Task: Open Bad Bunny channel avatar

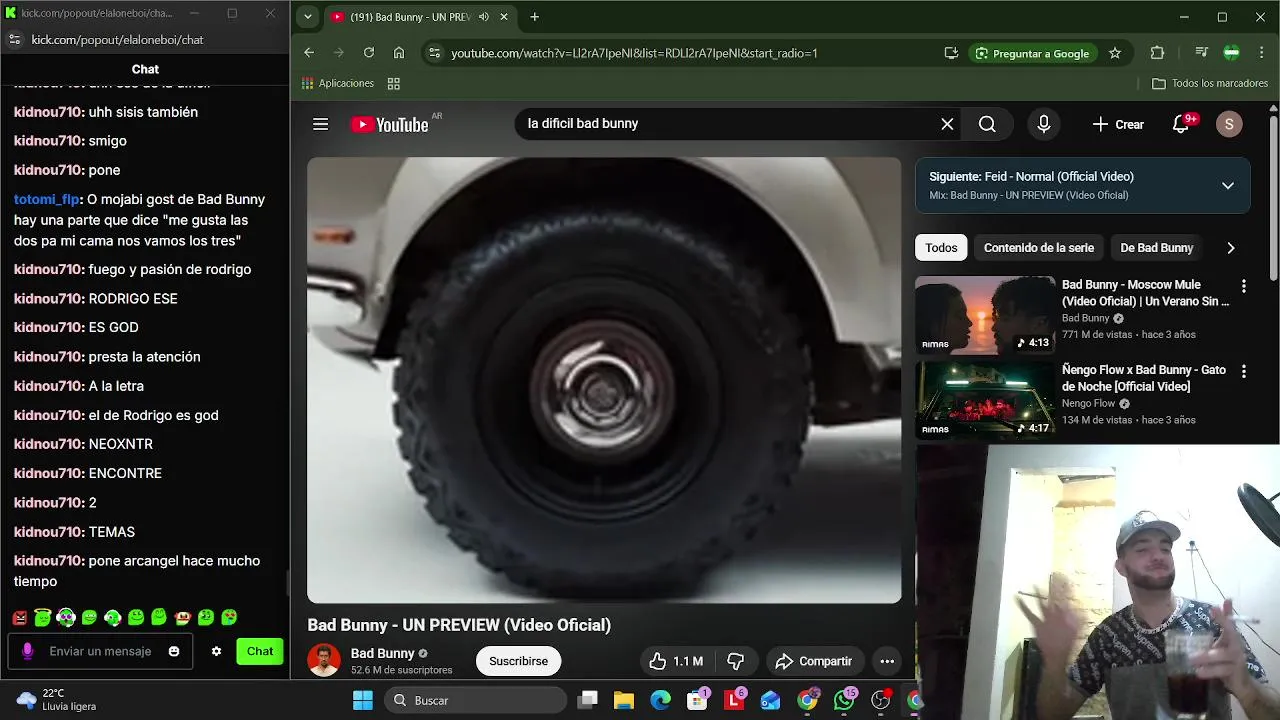Action: [323, 660]
